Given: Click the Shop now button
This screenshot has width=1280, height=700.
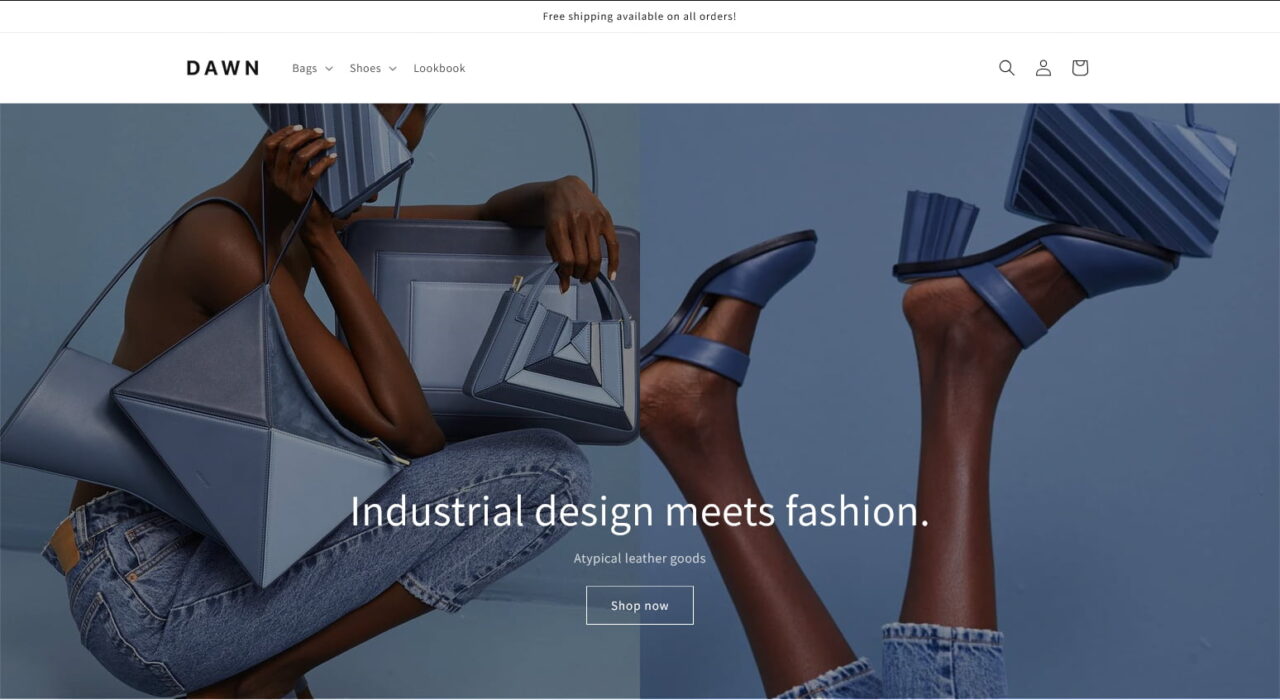Looking at the screenshot, I should tap(640, 605).
